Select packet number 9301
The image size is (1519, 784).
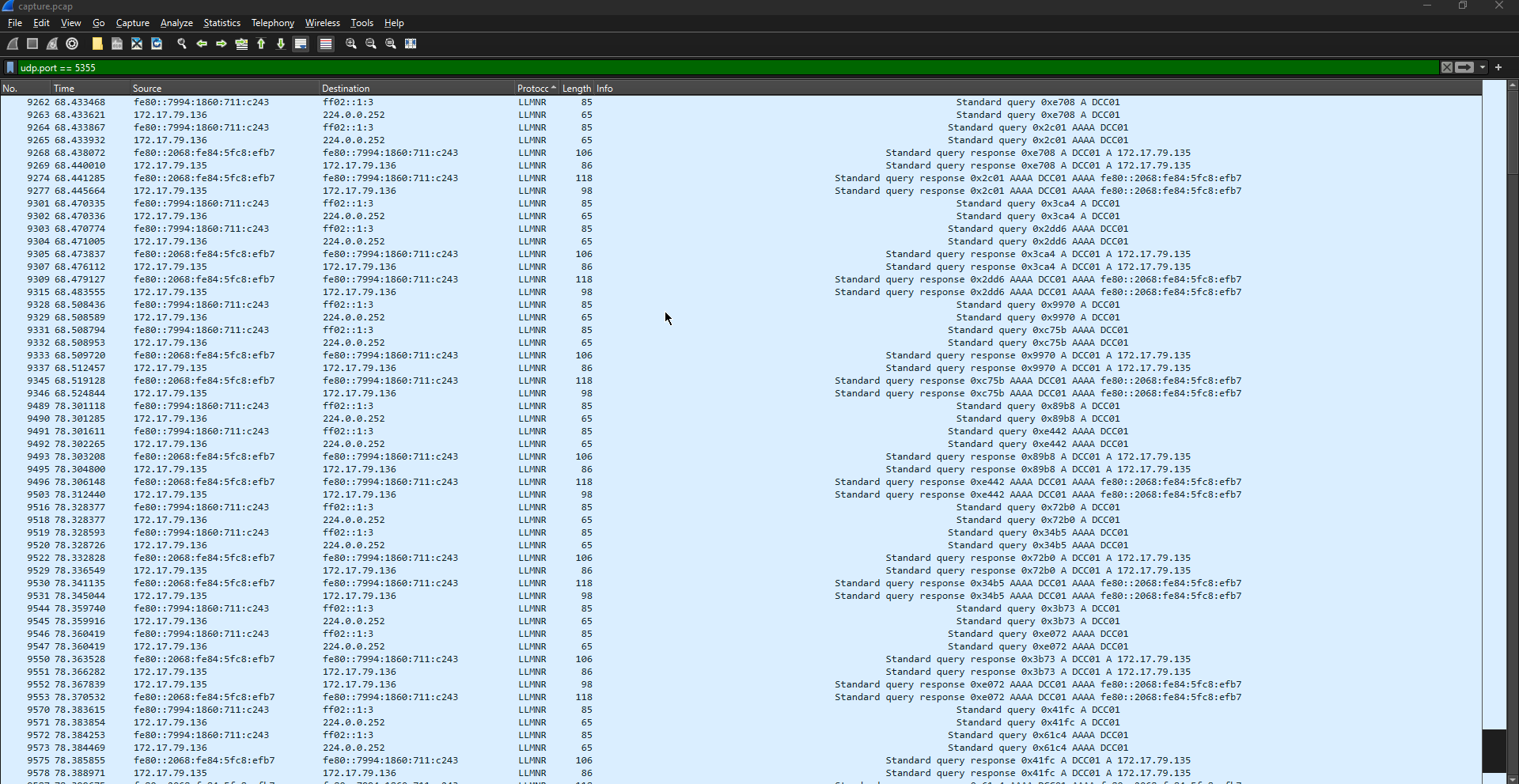(x=741, y=203)
